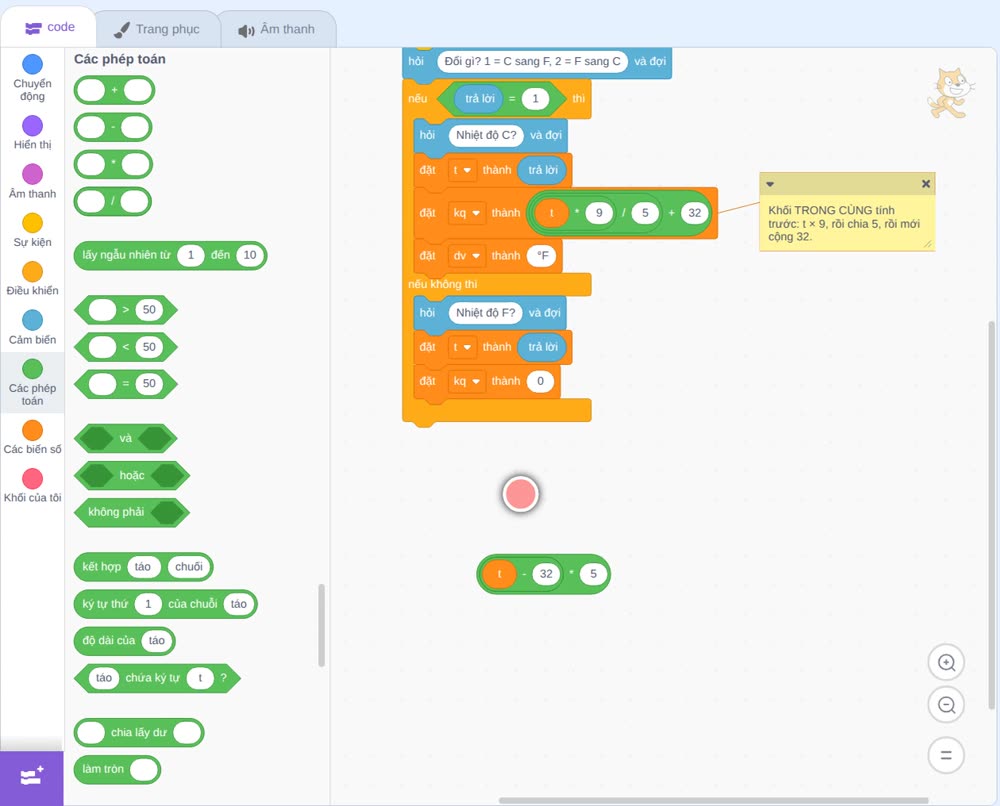Click the Scratch cat sprite watermark
1000x806 pixels.
(x=950, y=94)
